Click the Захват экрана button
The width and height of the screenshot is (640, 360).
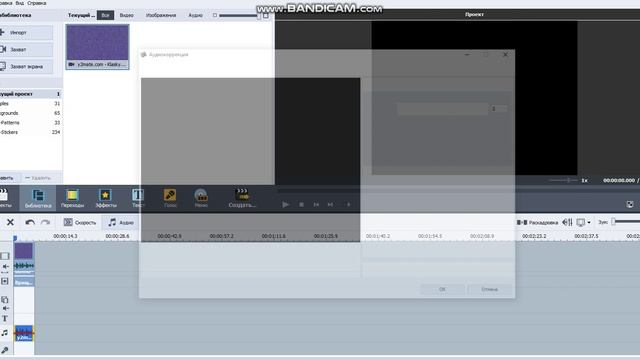pos(26,67)
